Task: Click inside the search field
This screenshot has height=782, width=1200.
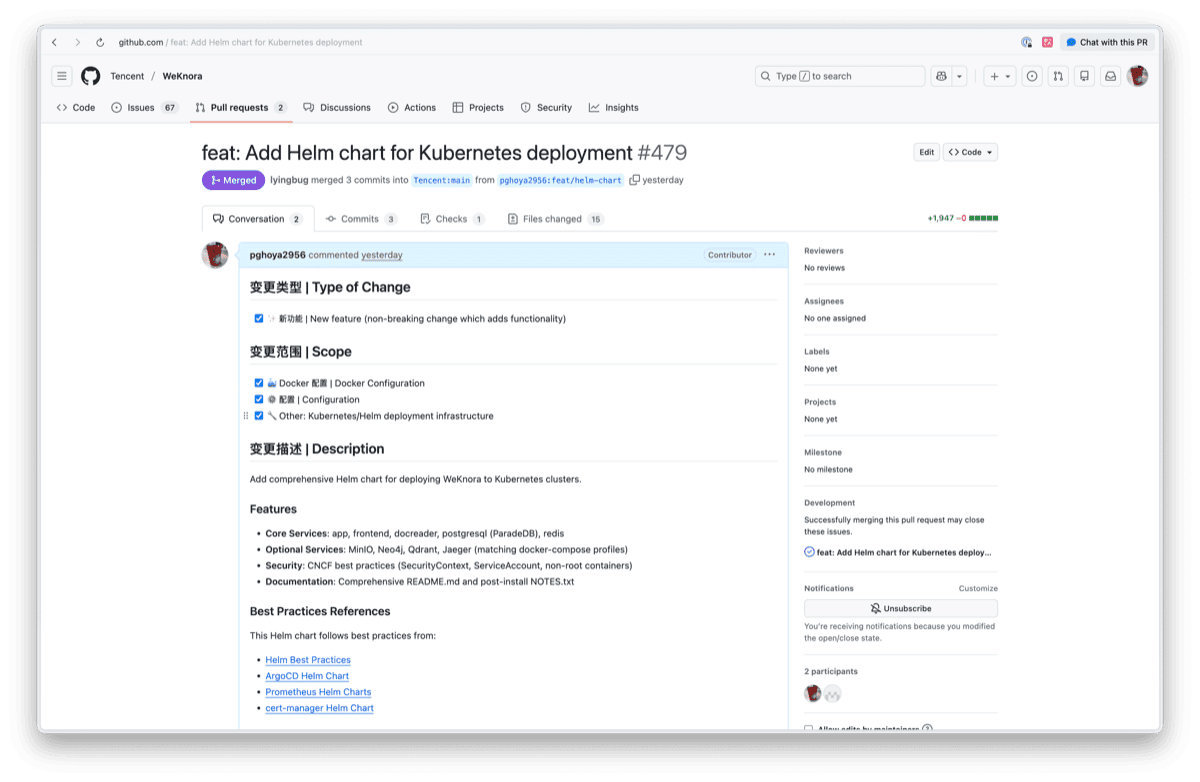Action: (840, 75)
